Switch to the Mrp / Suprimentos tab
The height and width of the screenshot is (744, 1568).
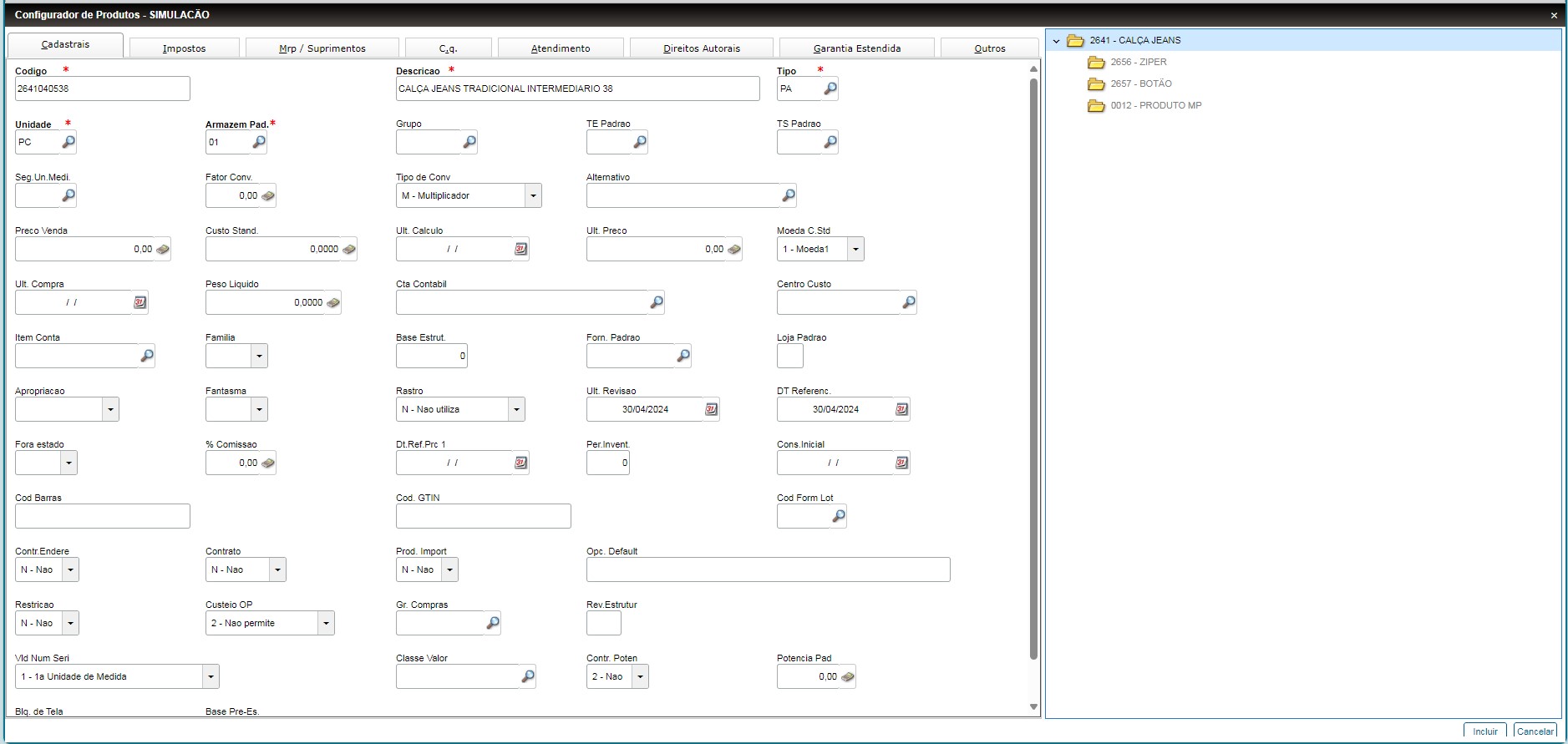(322, 48)
